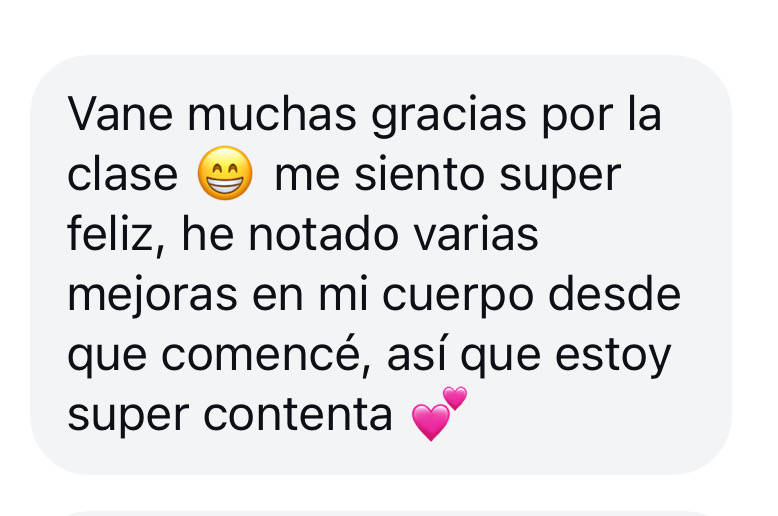Select the next message bubble at bottom edge
Screen dimensions: 778x516
click(x=387, y=513)
